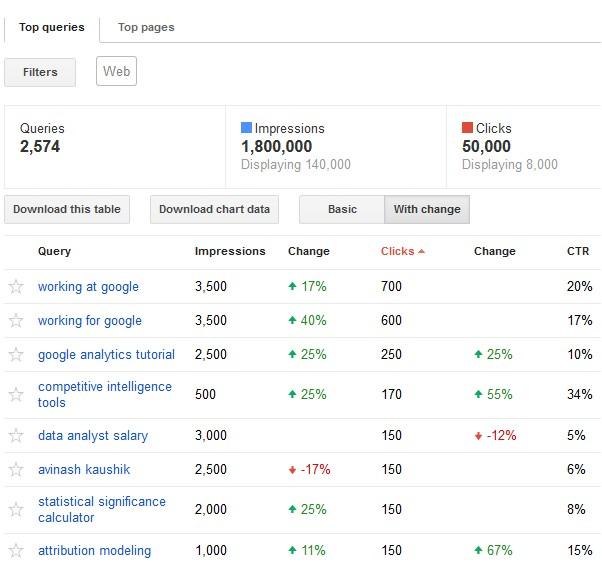Click the Download chart data button

tap(214, 210)
